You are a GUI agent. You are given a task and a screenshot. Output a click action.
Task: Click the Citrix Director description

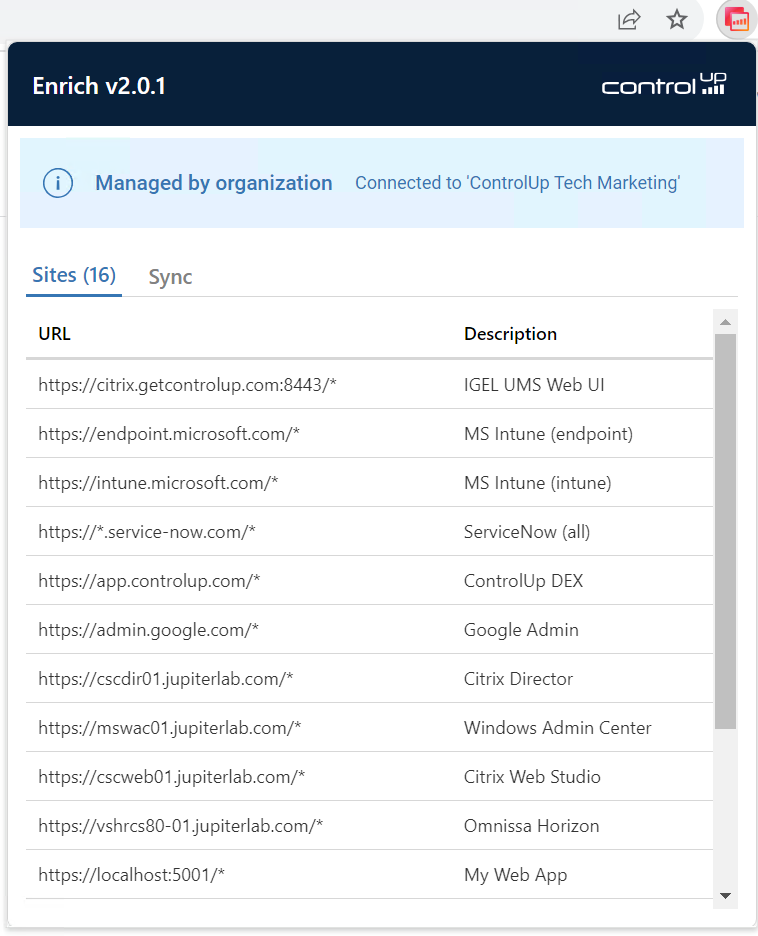click(x=519, y=679)
